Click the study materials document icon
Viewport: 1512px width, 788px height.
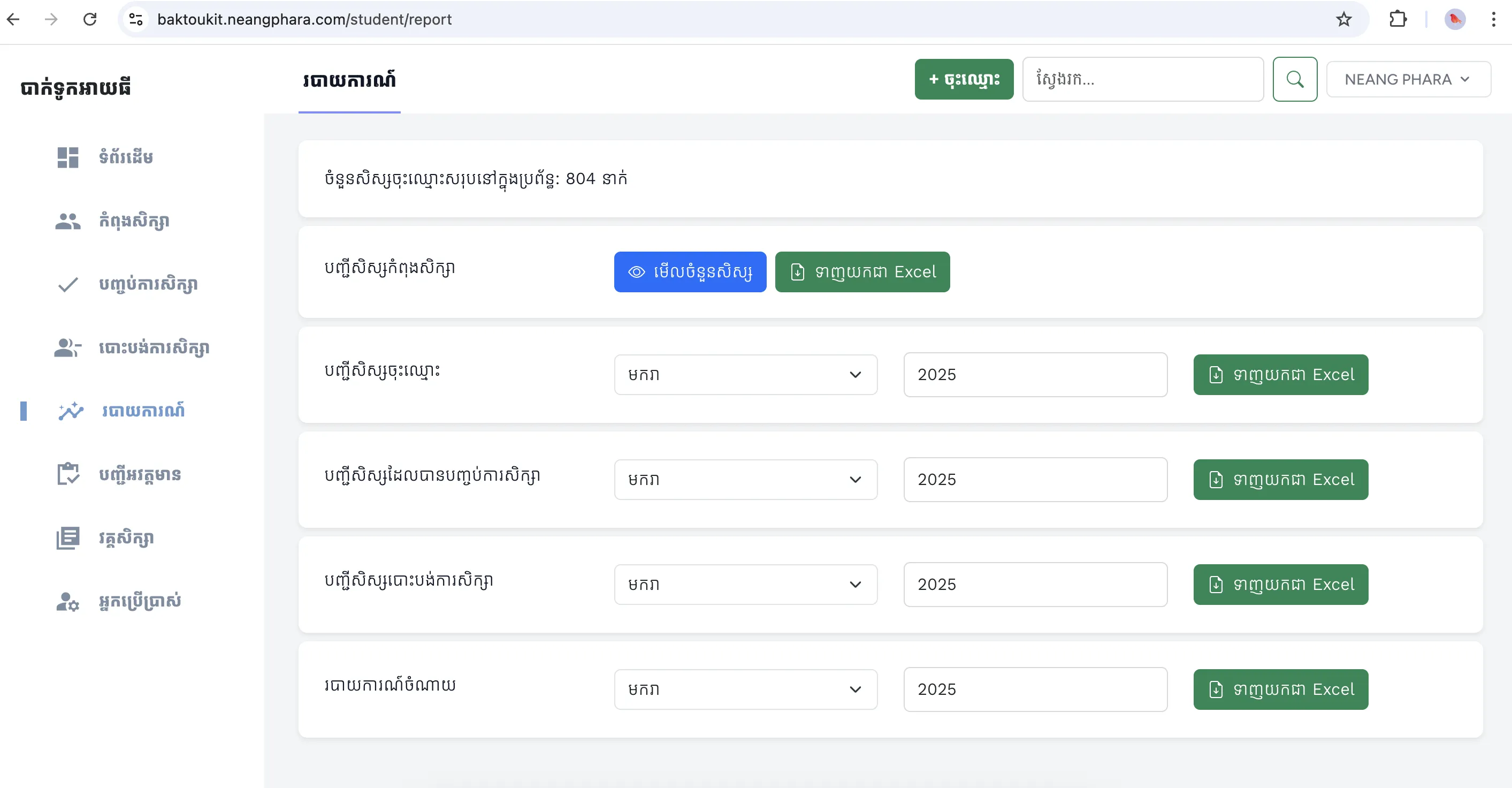pos(68,538)
